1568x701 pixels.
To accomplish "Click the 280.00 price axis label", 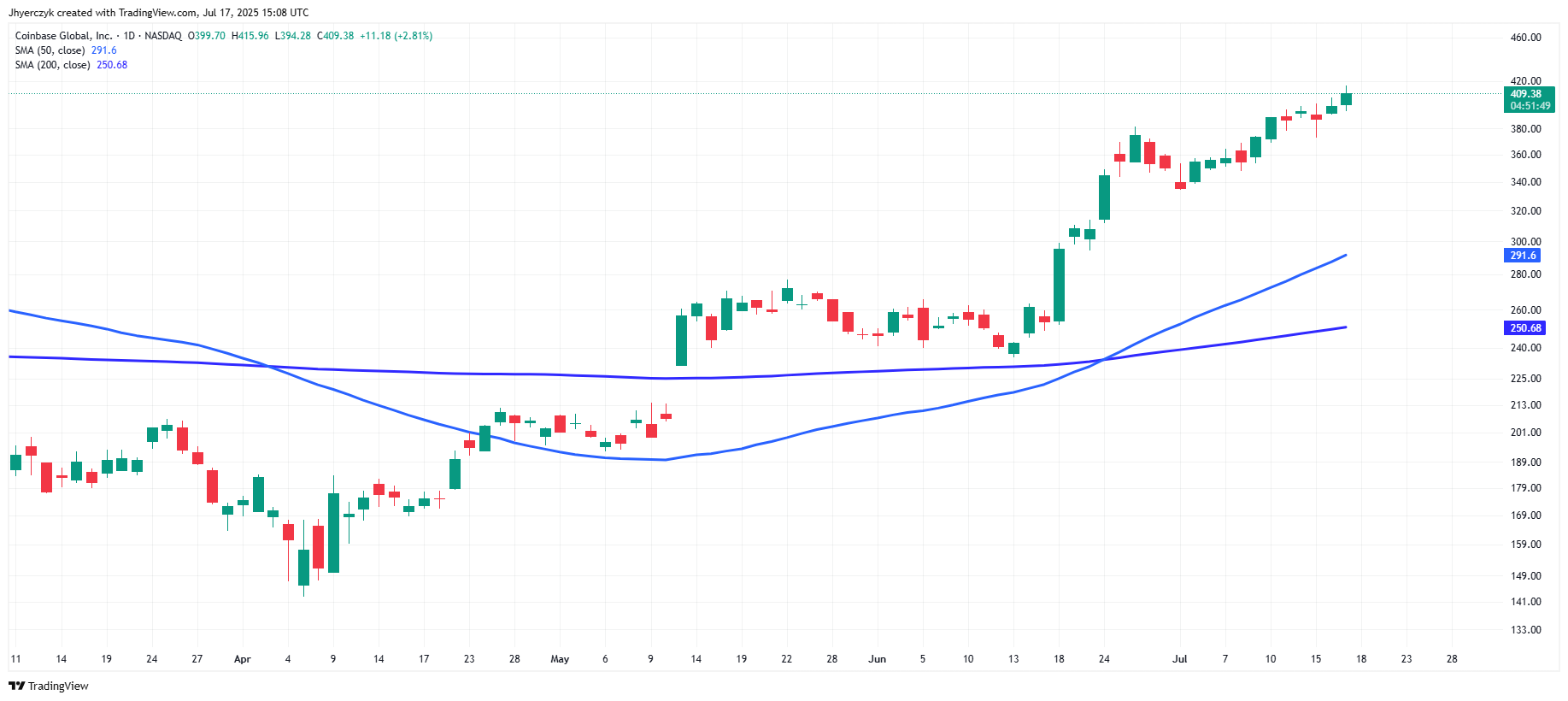I will tap(1525, 274).
